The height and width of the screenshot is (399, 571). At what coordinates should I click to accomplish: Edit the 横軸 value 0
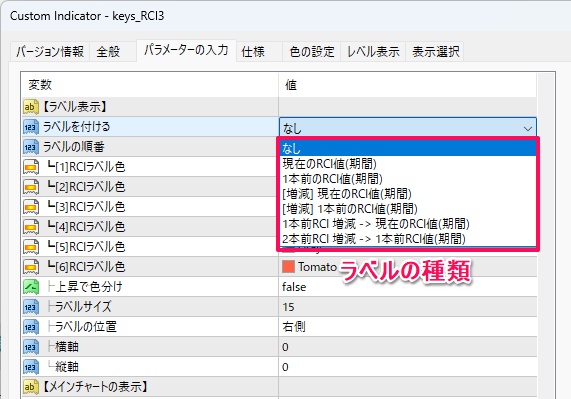tap(407, 347)
